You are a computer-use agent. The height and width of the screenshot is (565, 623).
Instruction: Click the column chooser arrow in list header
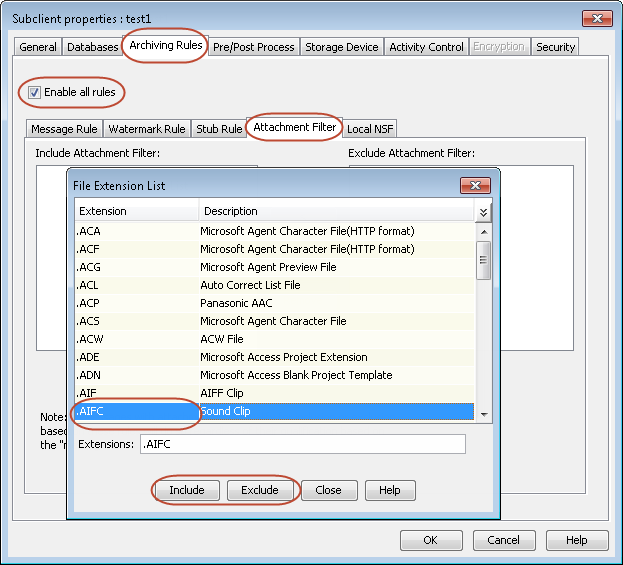[x=484, y=212]
